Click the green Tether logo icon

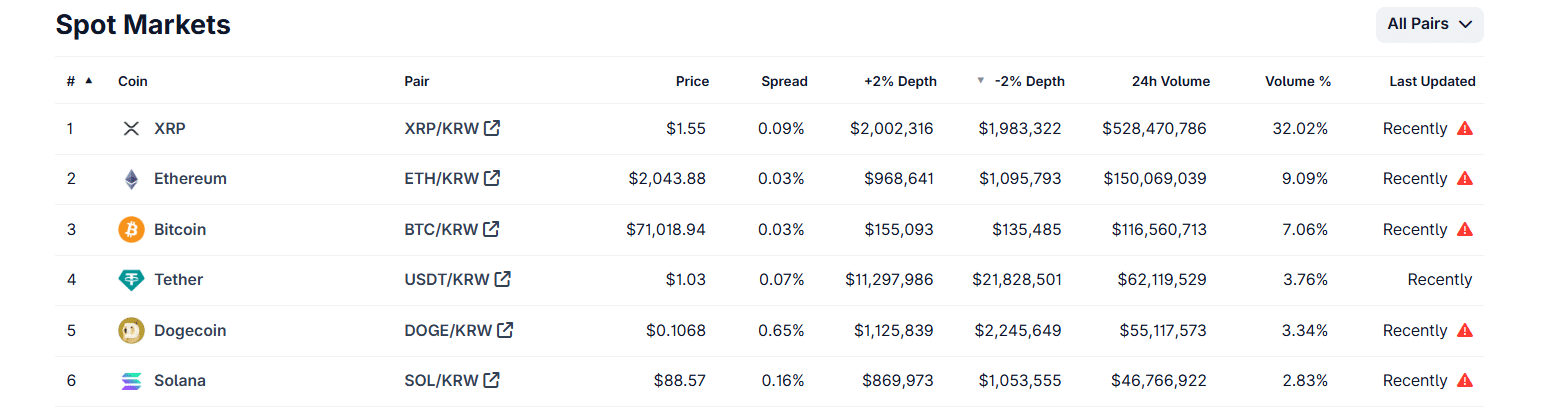(131, 280)
